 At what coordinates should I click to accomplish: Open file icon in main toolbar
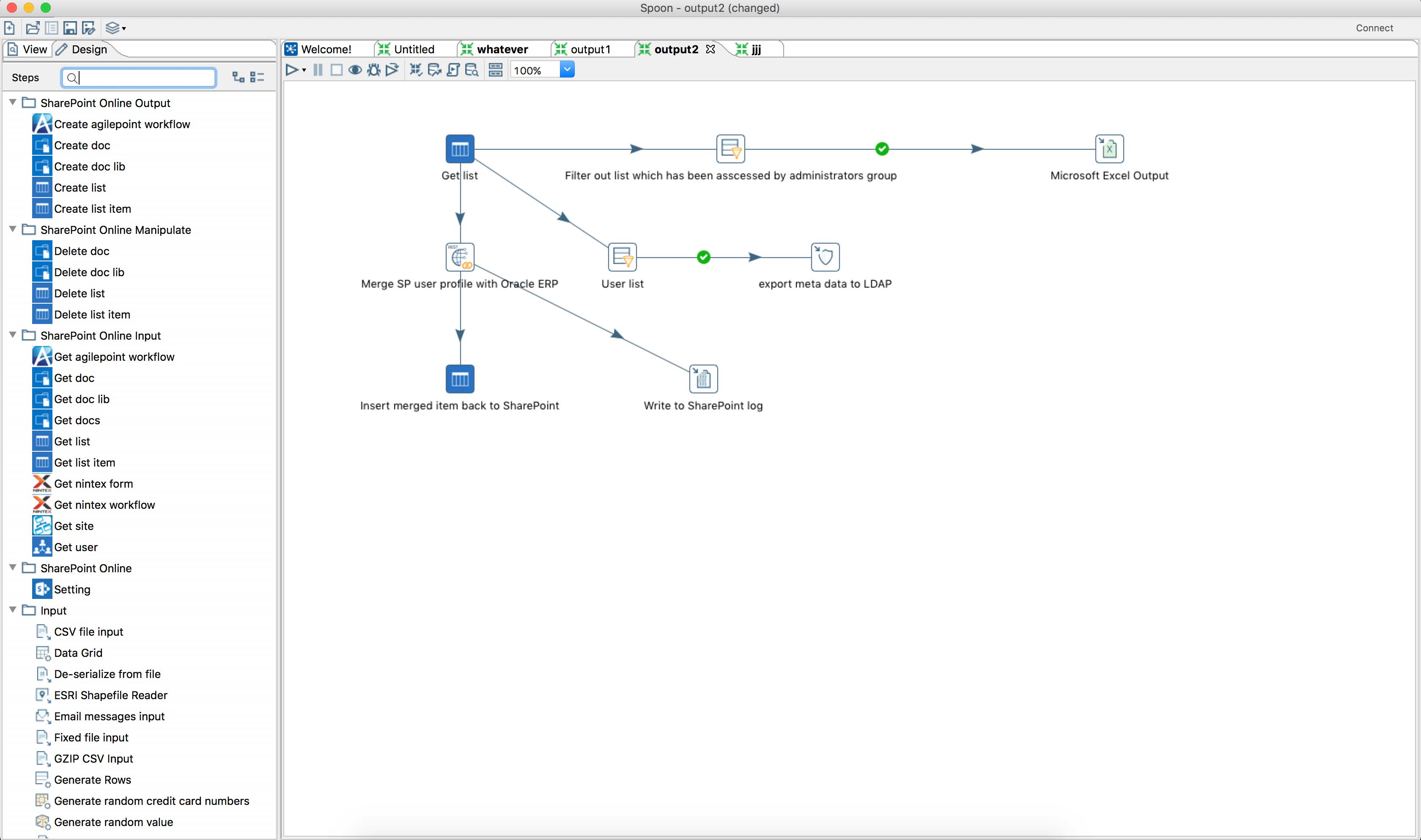(33, 28)
